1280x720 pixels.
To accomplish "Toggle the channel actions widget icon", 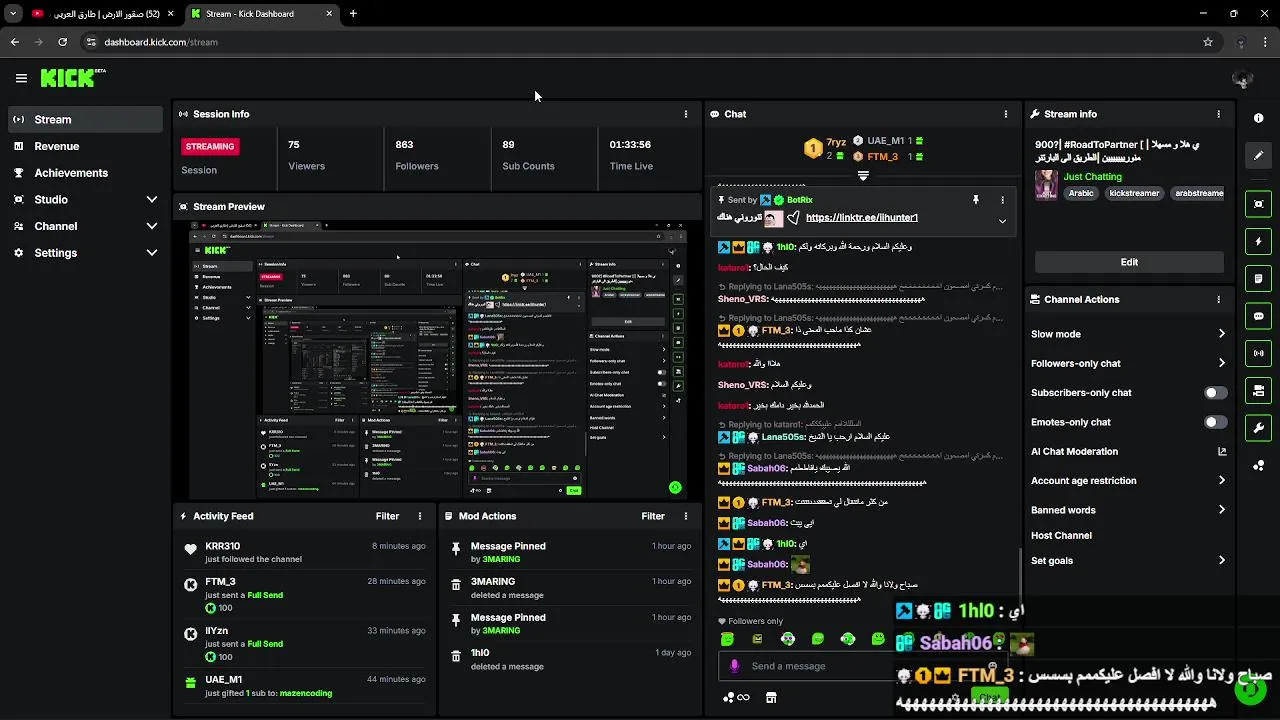I will click(1258, 390).
